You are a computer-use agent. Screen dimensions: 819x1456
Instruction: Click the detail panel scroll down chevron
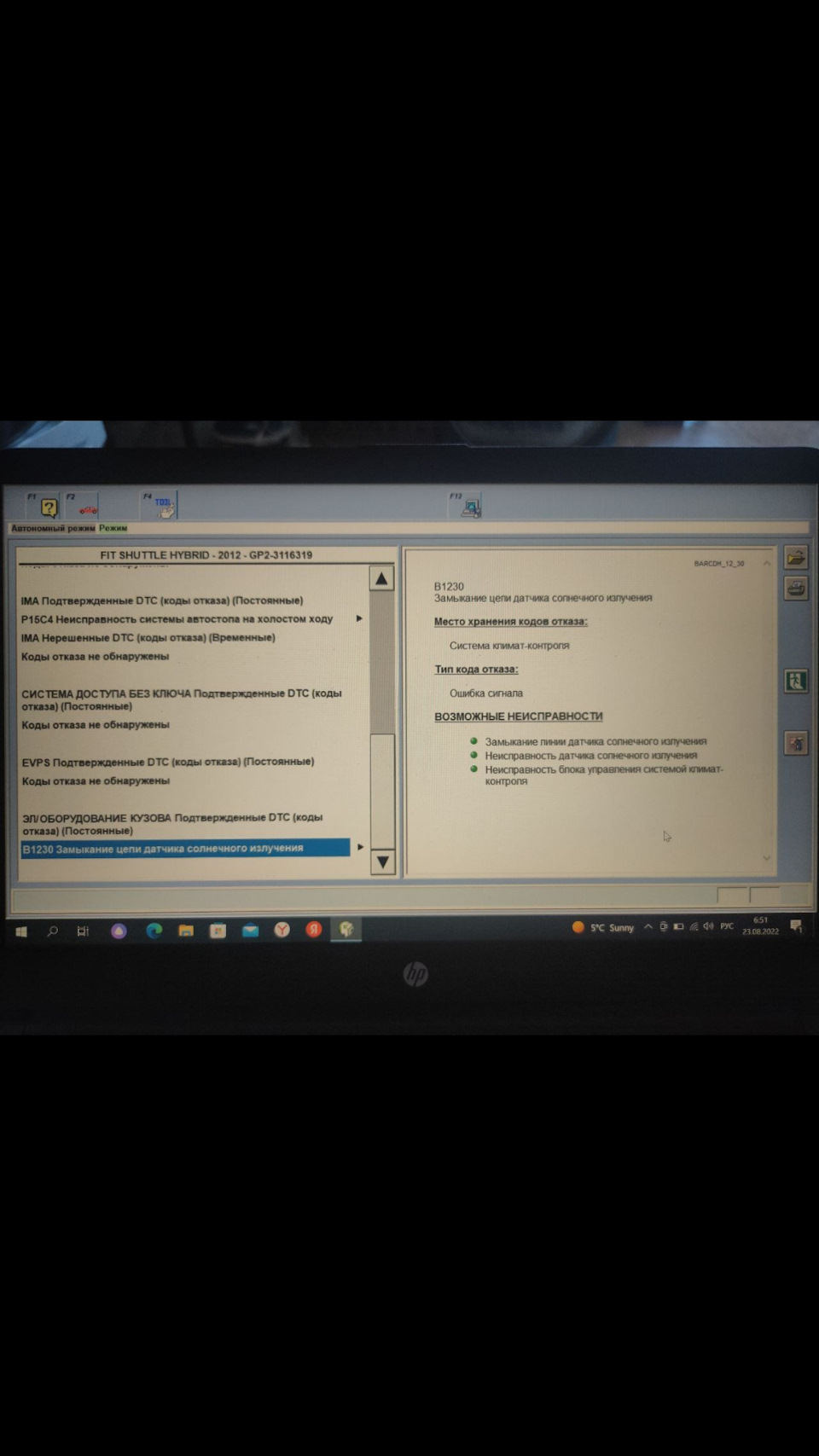point(766,857)
